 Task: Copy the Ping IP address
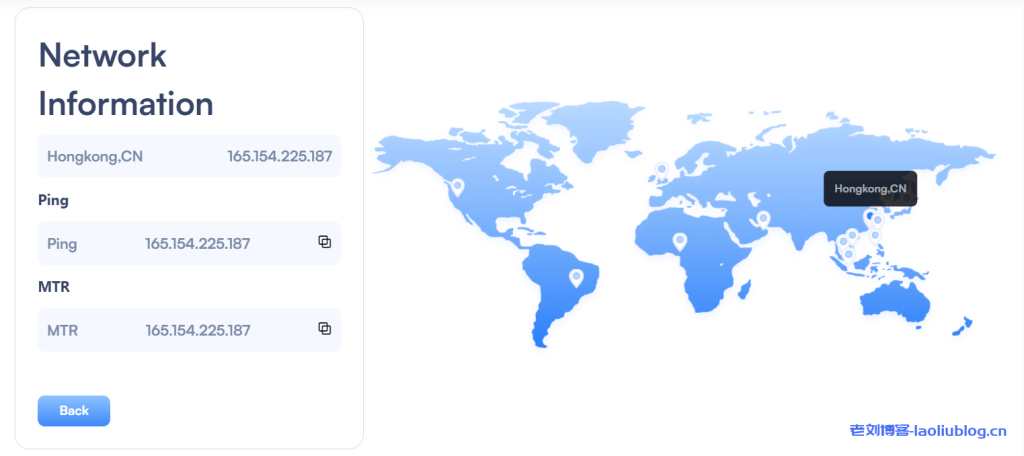click(324, 242)
